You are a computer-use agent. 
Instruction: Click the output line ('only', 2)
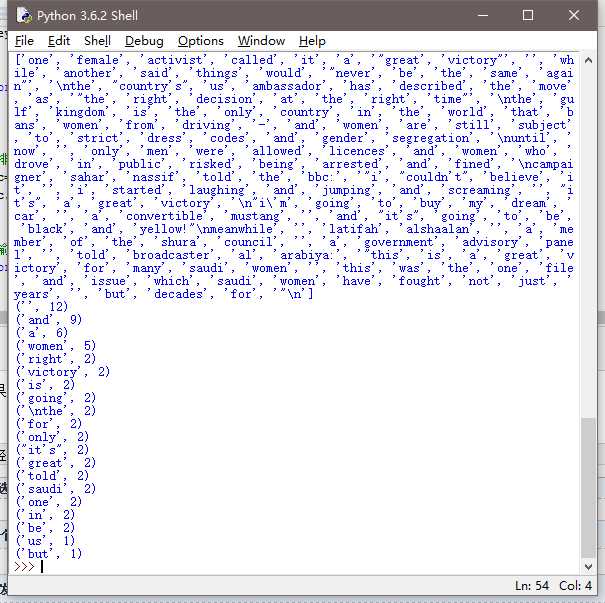[x=52, y=437]
